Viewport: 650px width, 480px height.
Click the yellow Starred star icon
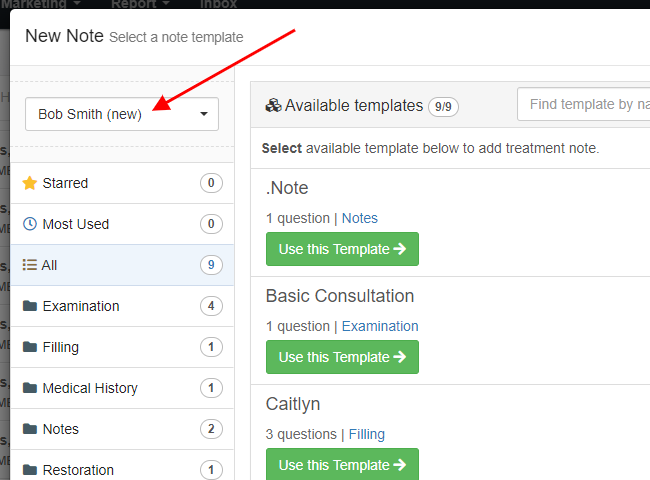(30, 183)
